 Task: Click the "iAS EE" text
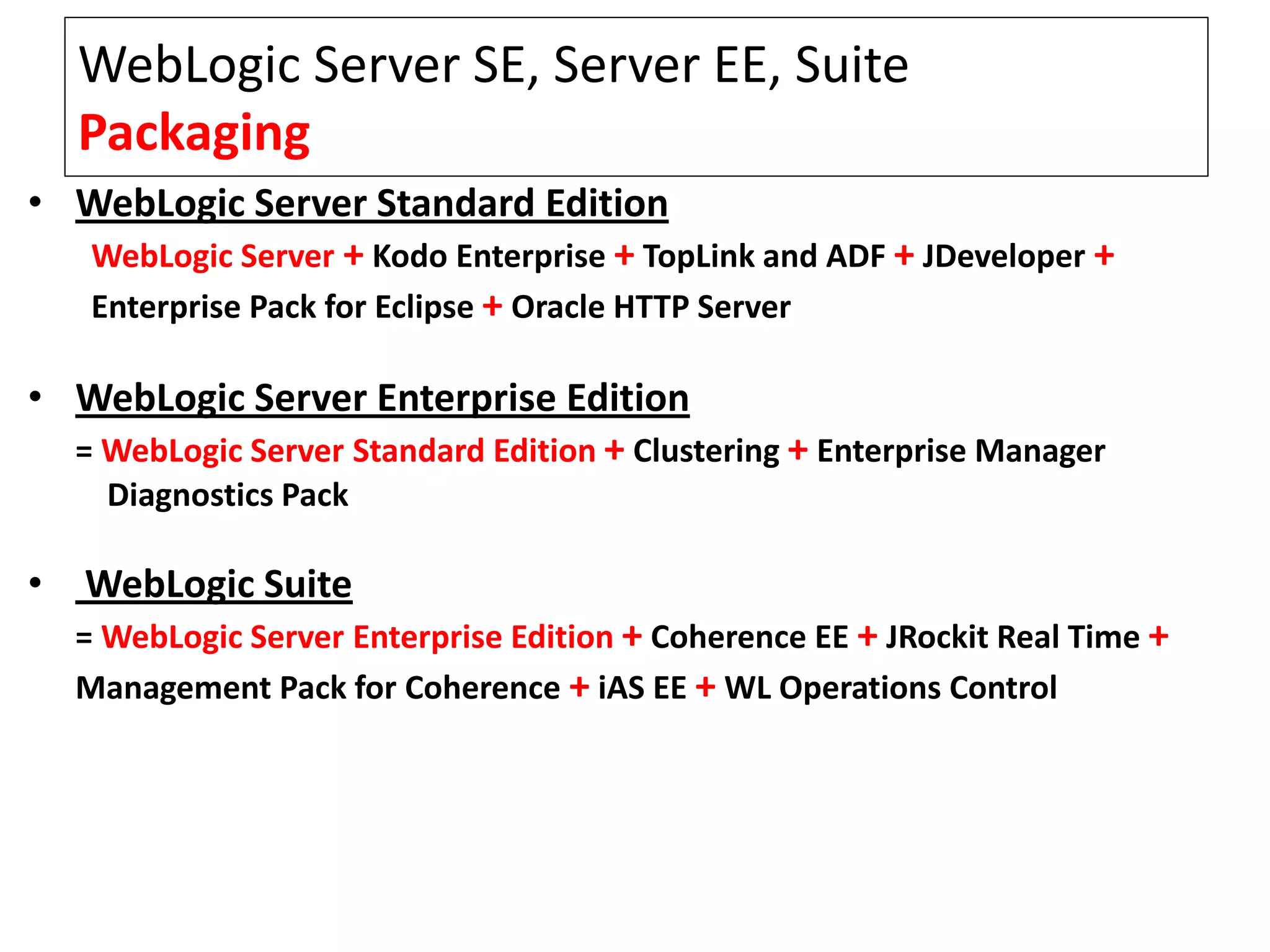pos(642,688)
